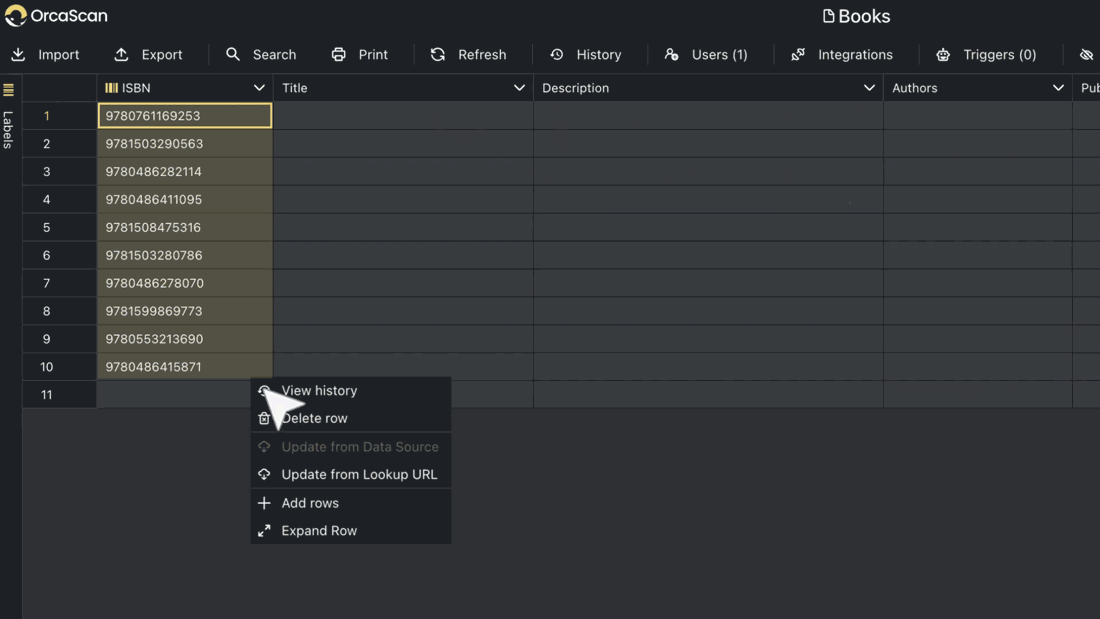Choose Add rows in context menu
This screenshot has width=1100, height=619.
point(310,503)
